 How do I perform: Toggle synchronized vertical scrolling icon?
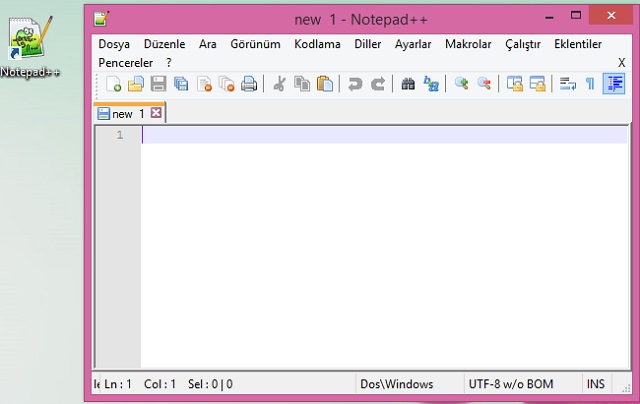click(515, 84)
